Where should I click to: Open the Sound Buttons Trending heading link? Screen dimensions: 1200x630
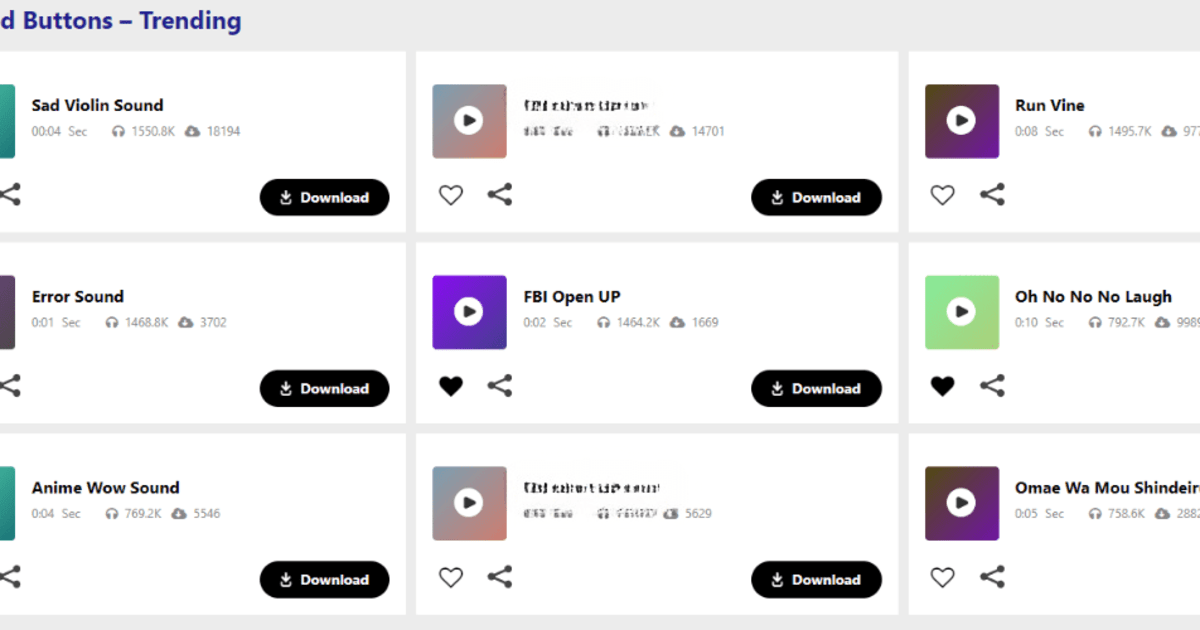pyautogui.click(x=120, y=20)
